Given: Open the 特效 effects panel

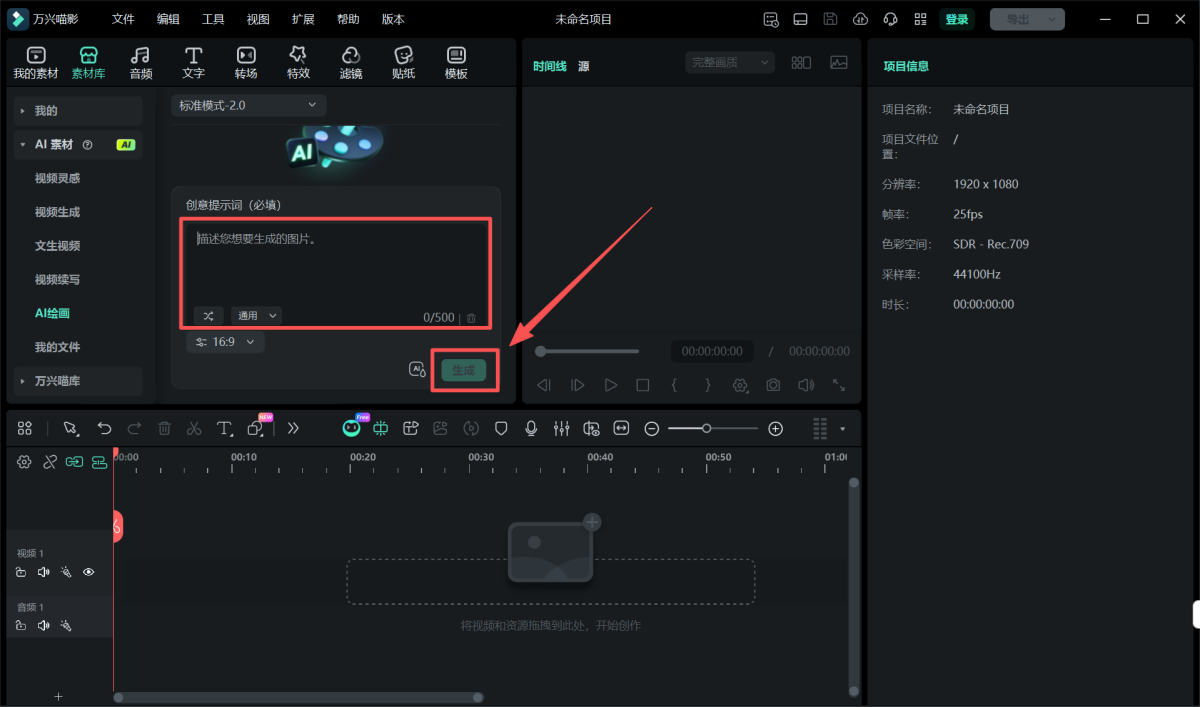Looking at the screenshot, I should tap(298, 62).
